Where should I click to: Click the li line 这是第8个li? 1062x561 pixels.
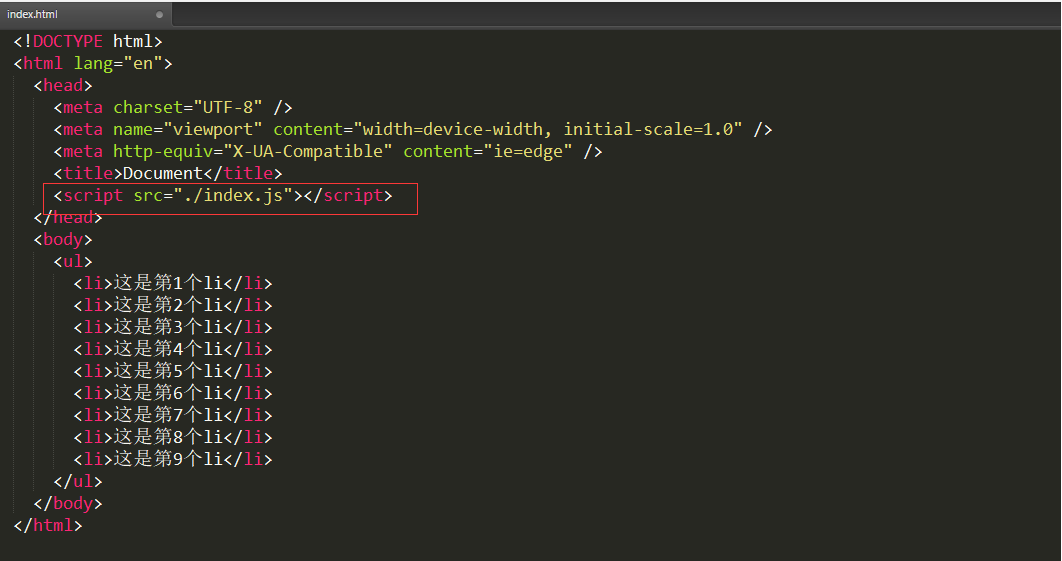point(173,438)
